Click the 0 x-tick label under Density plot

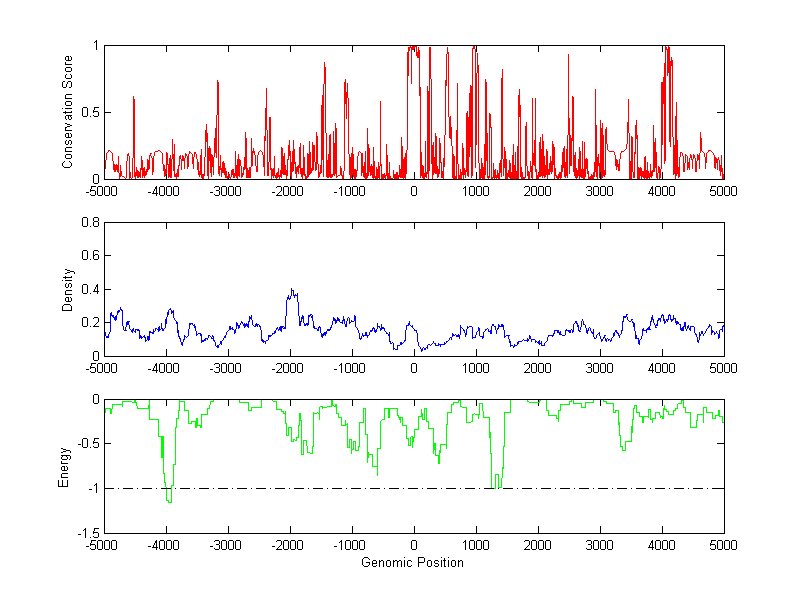point(414,368)
